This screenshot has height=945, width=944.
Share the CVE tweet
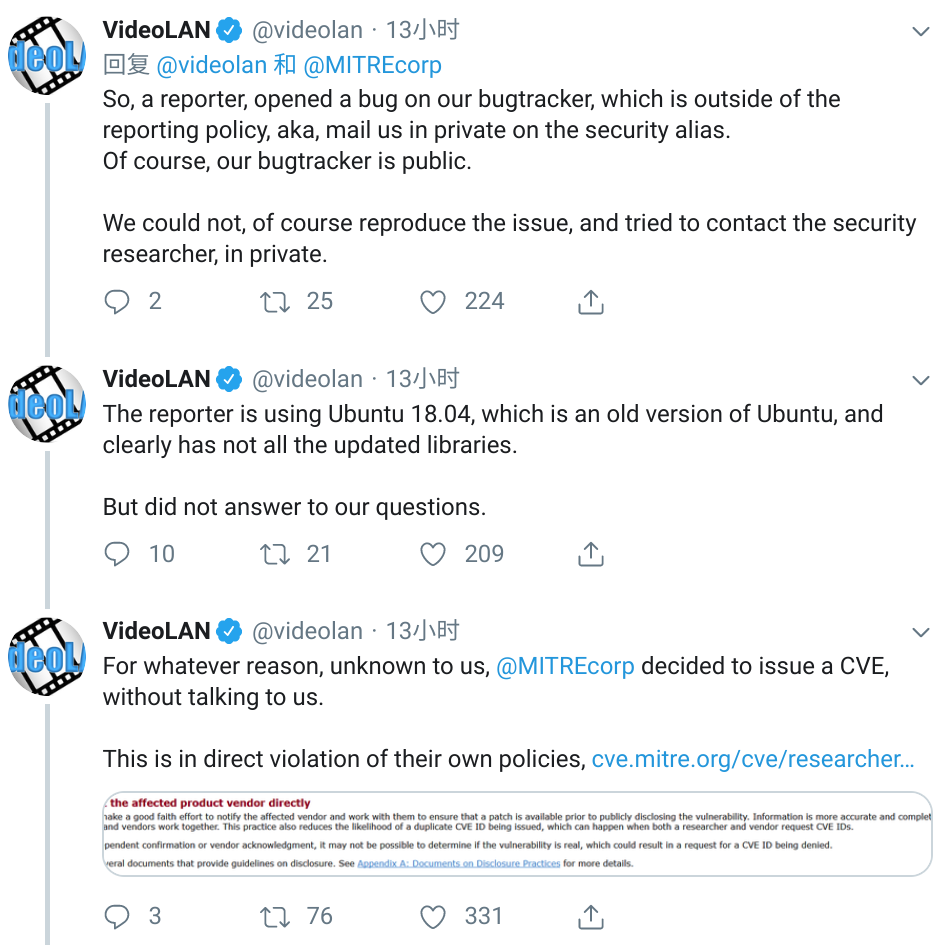point(591,916)
